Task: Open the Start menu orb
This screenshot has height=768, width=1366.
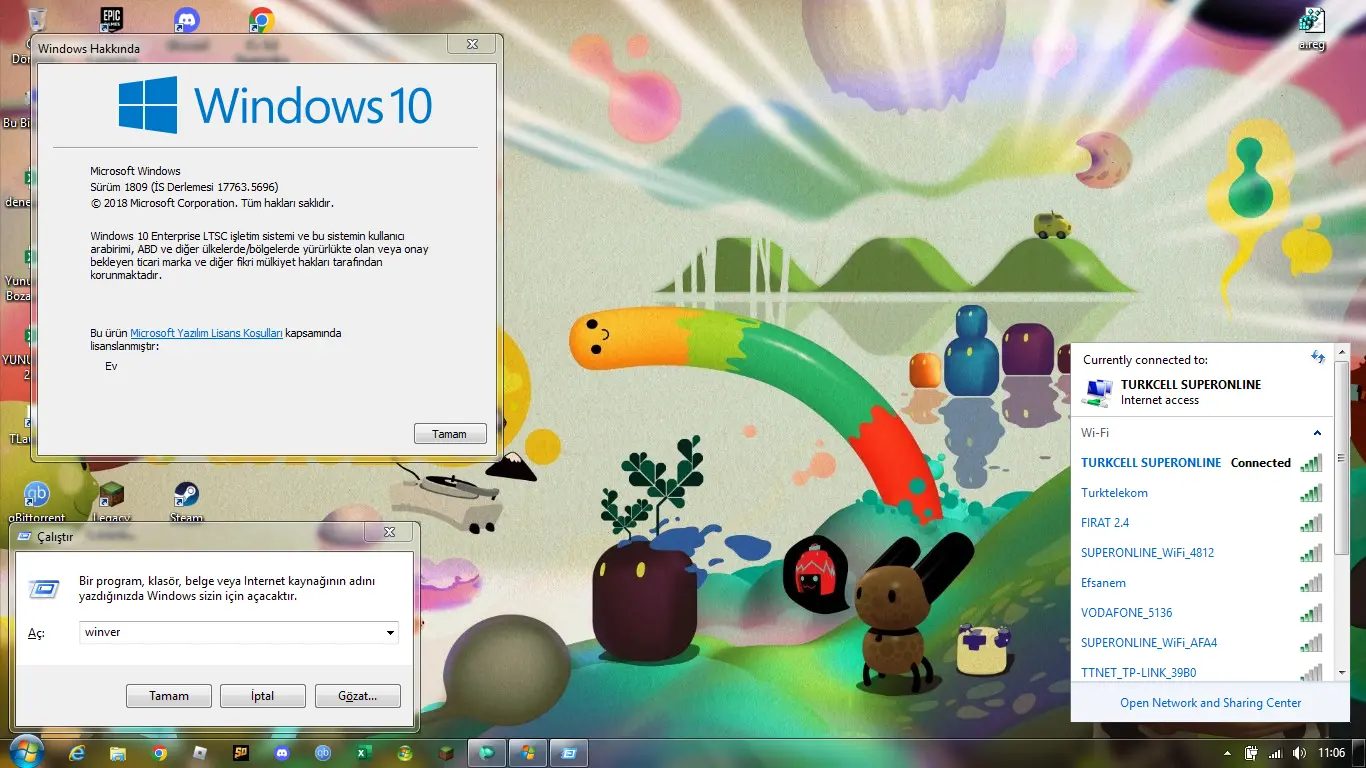Action: pyautogui.click(x=26, y=752)
